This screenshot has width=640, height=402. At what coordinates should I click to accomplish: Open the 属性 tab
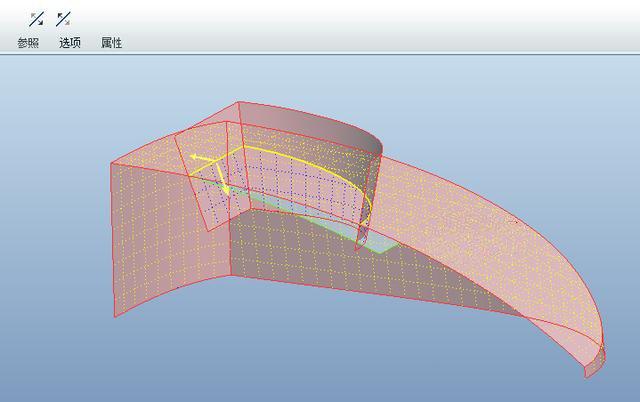[111, 42]
